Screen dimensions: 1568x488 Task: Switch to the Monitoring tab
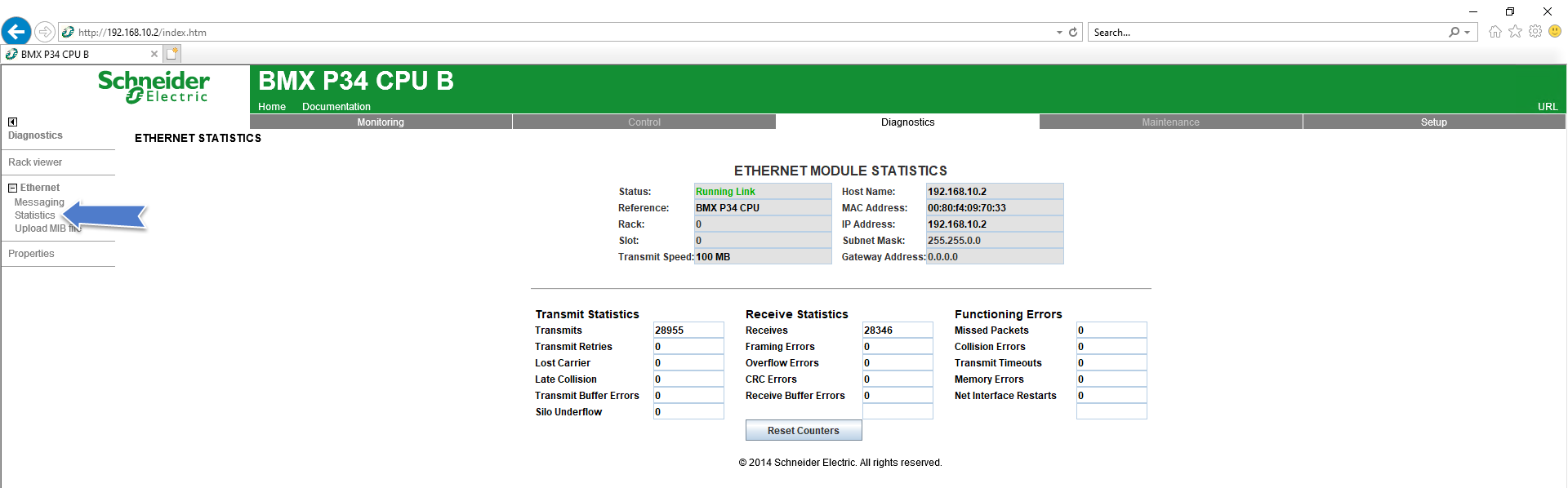tap(381, 122)
